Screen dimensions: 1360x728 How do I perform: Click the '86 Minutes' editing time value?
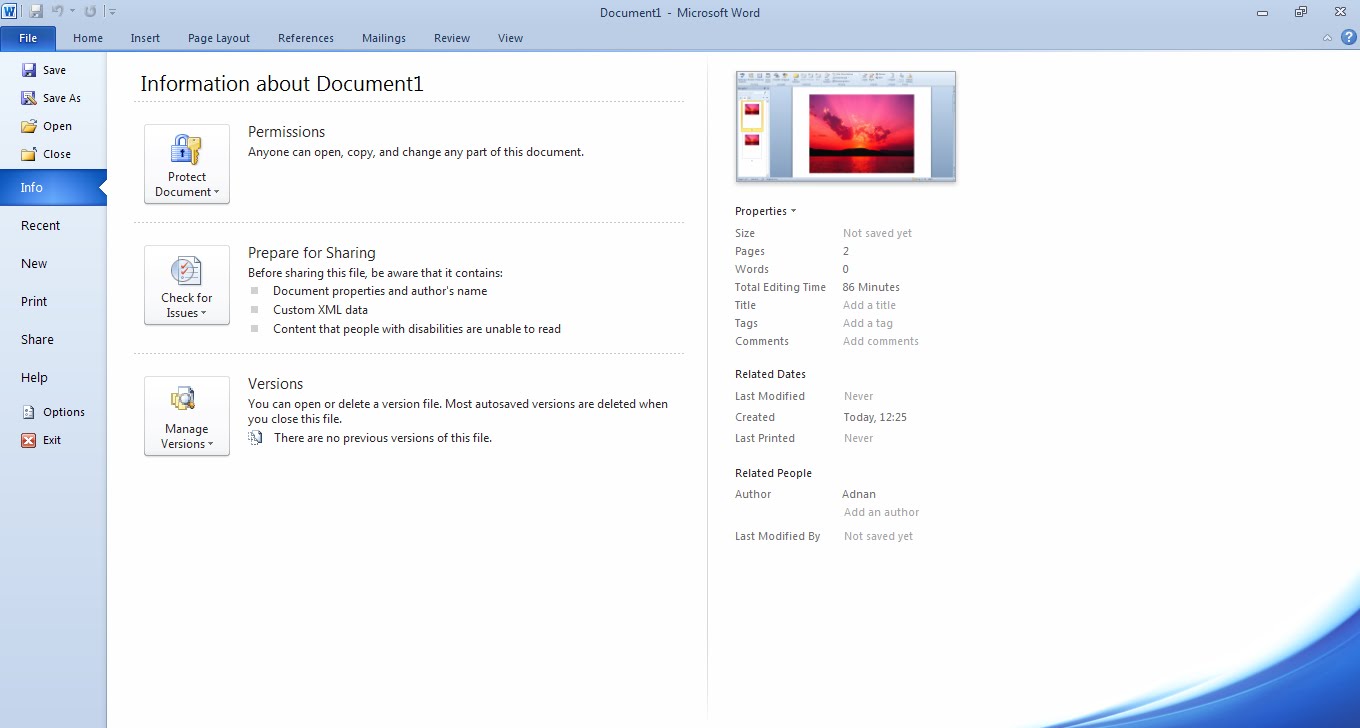[871, 287]
